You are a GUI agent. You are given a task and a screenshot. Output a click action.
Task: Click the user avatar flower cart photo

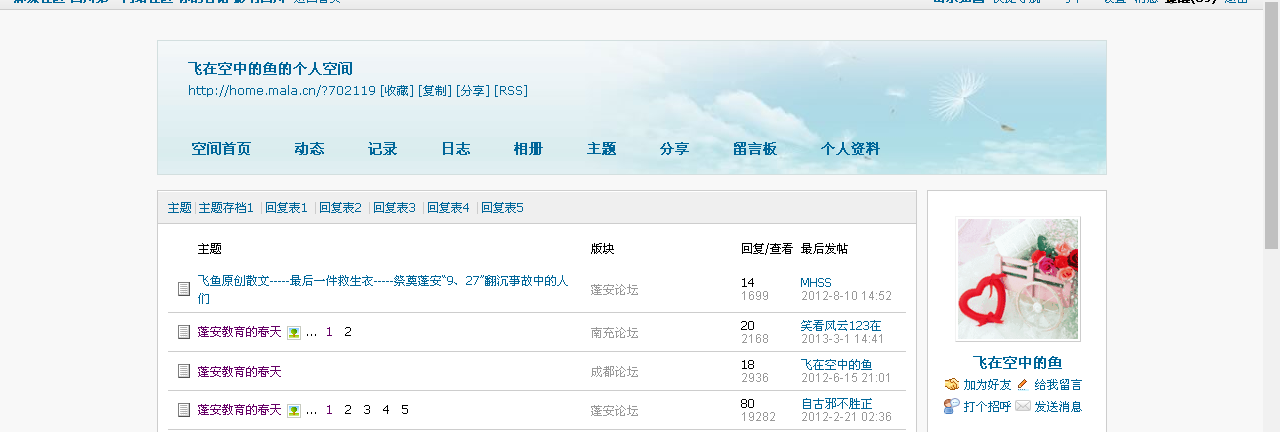coord(1017,279)
